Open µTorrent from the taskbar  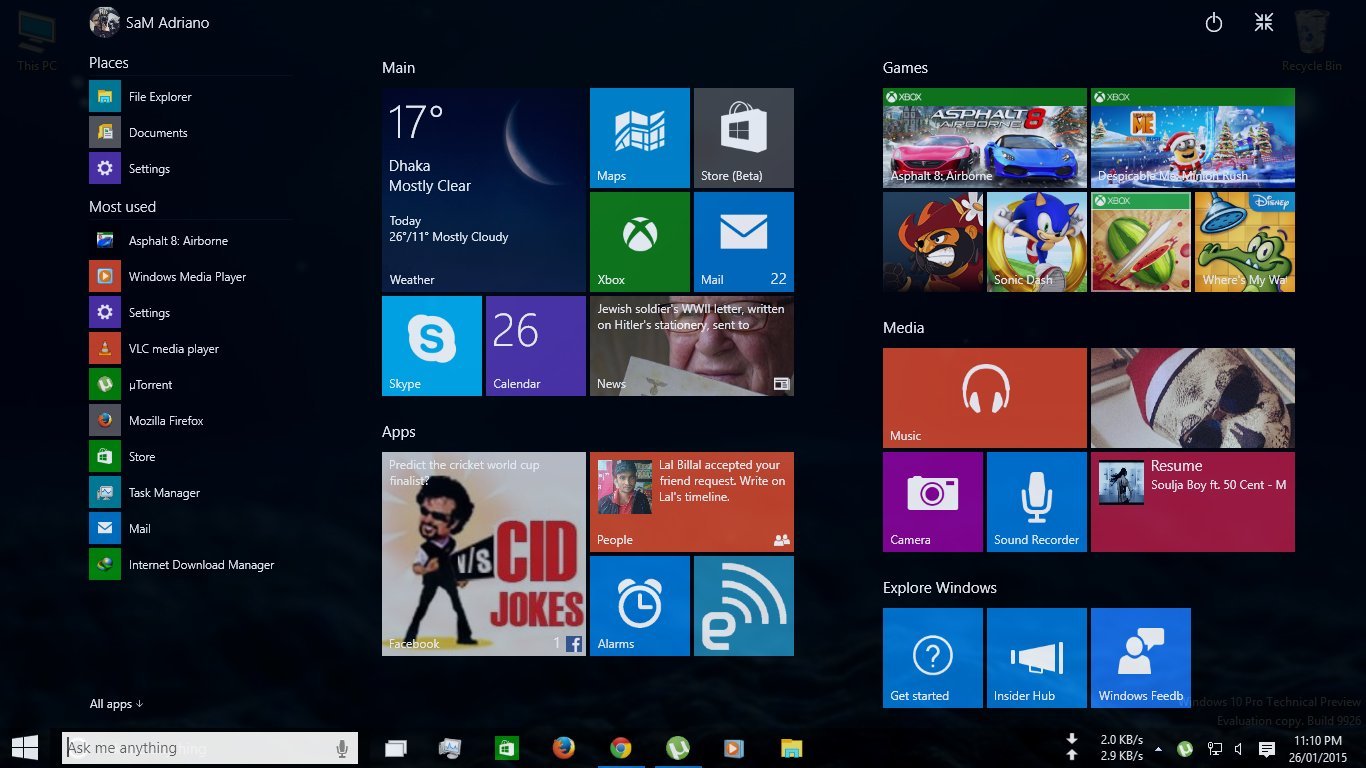point(678,748)
